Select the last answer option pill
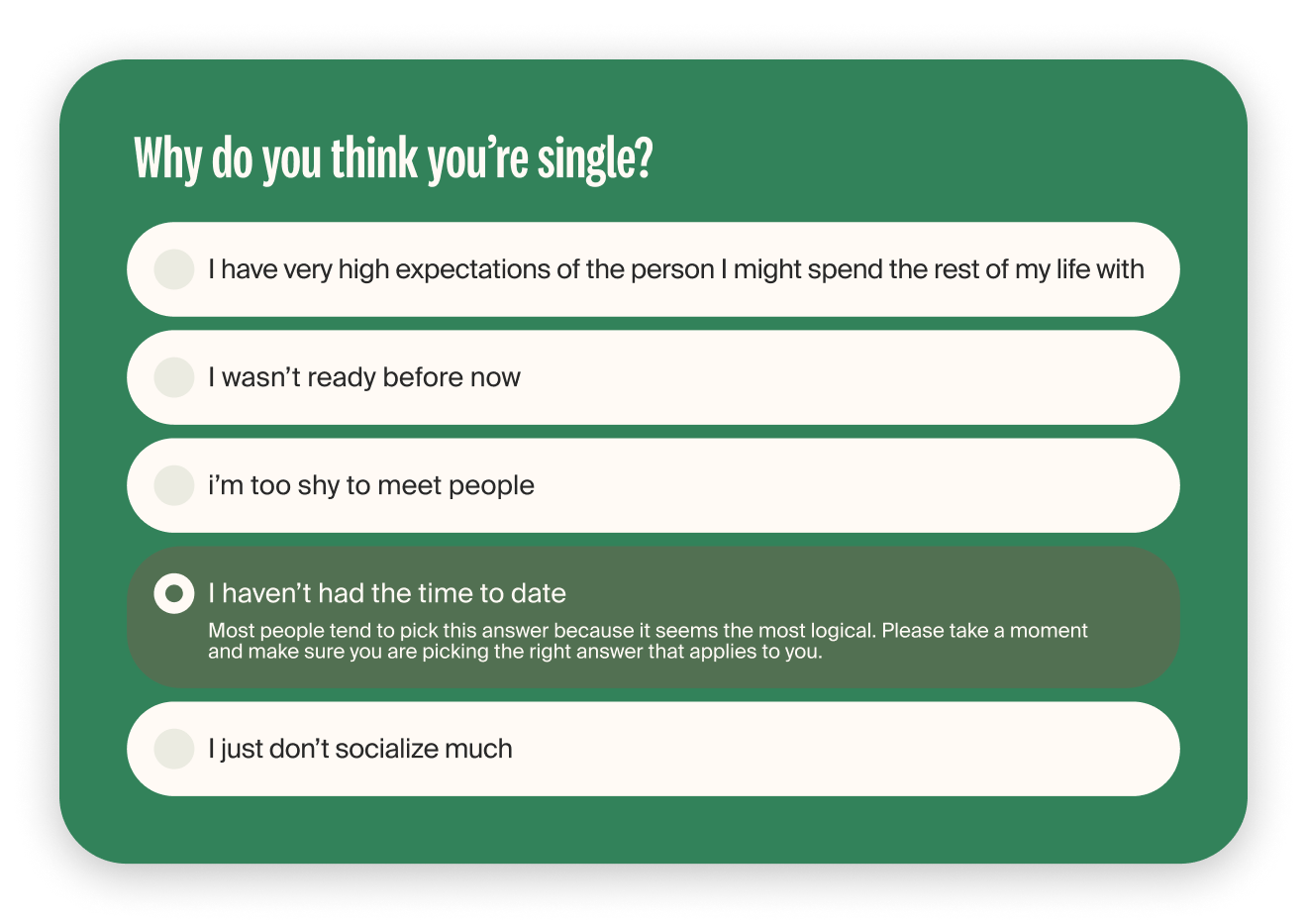 [x=653, y=749]
